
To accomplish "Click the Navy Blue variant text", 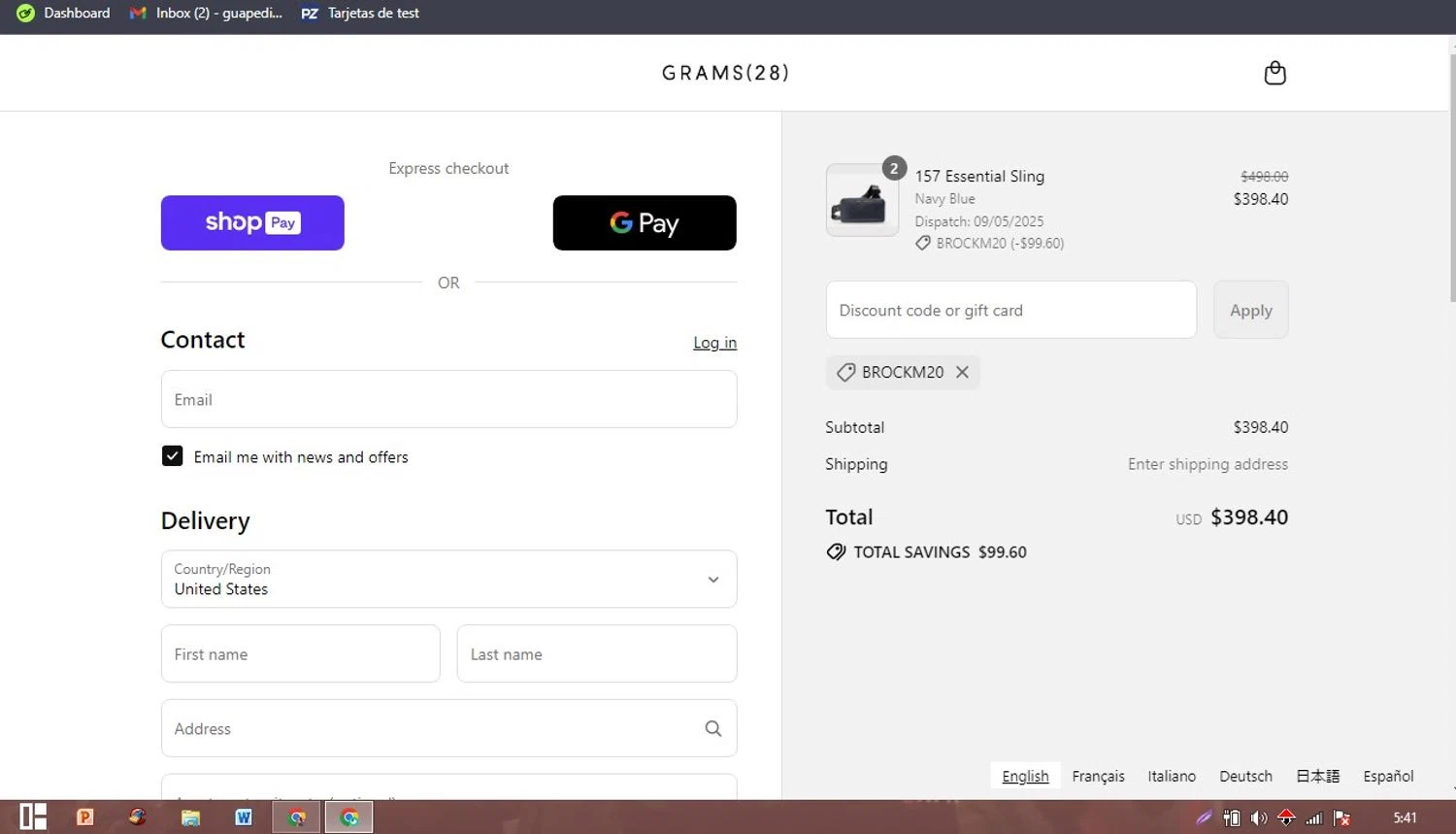I will [x=944, y=199].
